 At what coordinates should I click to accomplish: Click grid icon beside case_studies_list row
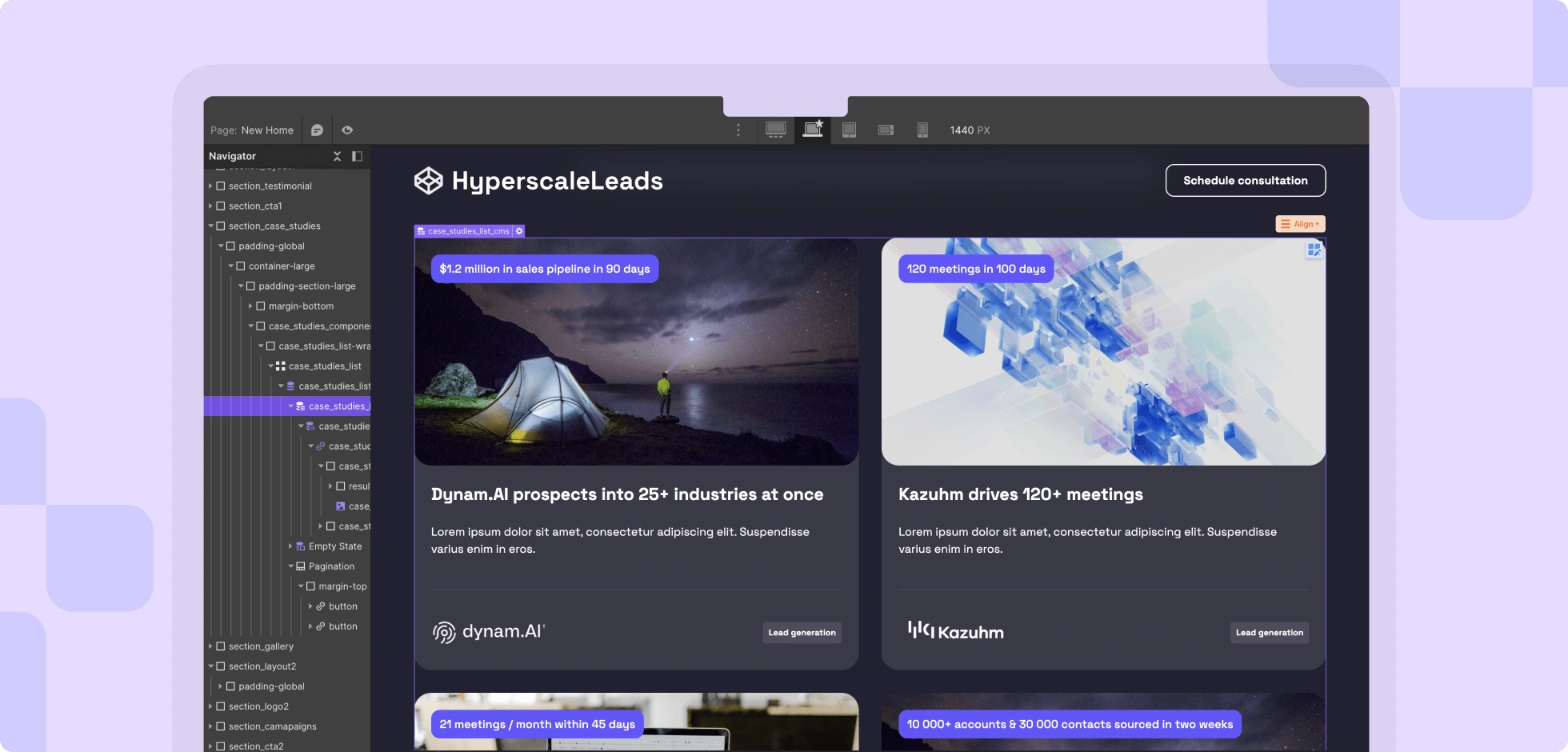click(281, 366)
